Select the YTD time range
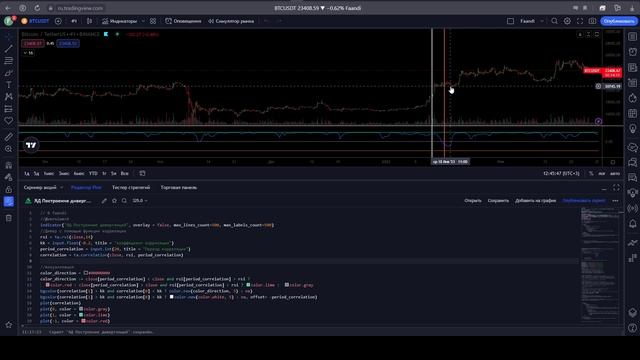Screen dimensions: 640x360 (93, 173)
